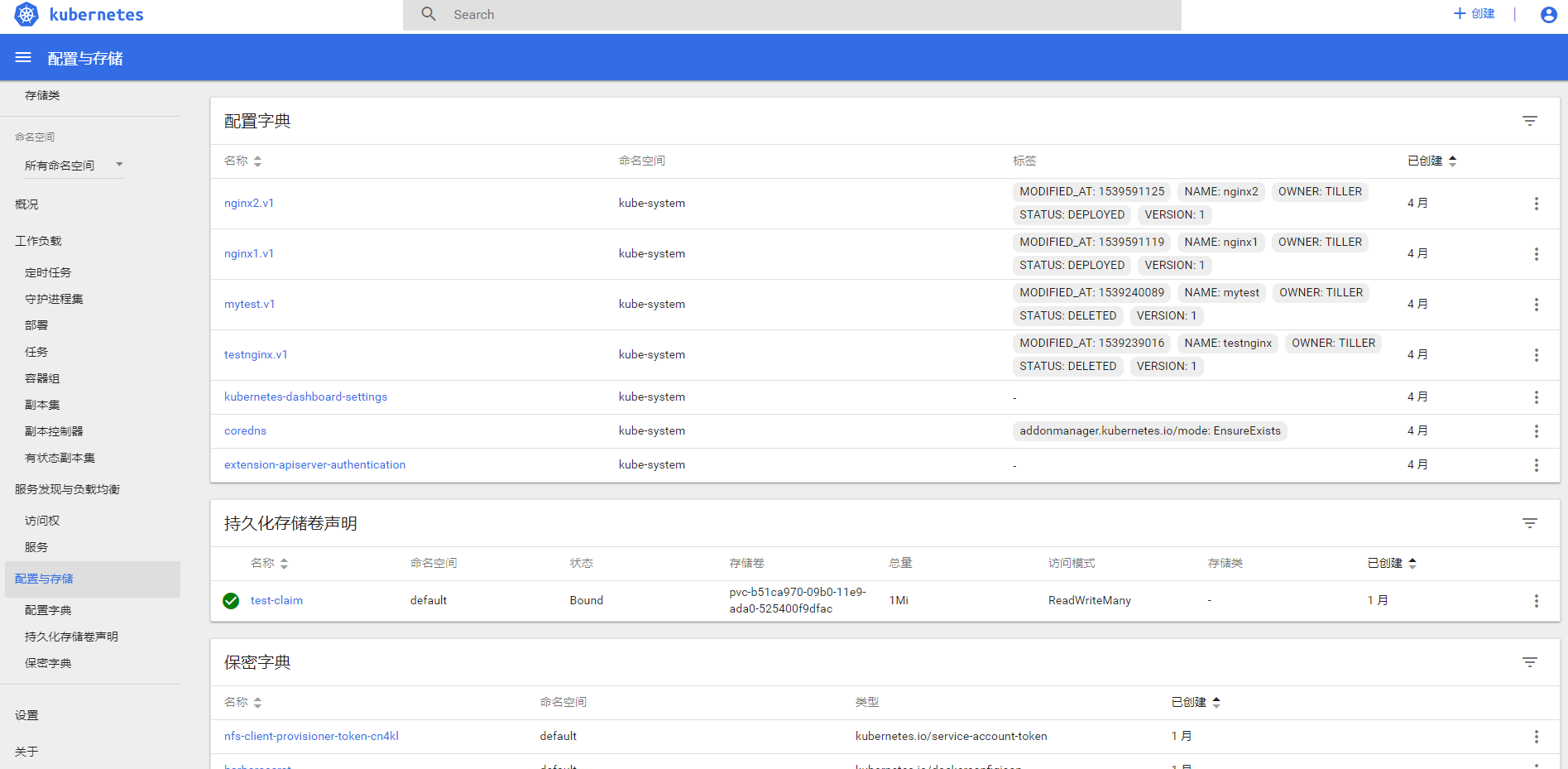Click the Kubernetes logo icon

pyautogui.click(x=26, y=14)
